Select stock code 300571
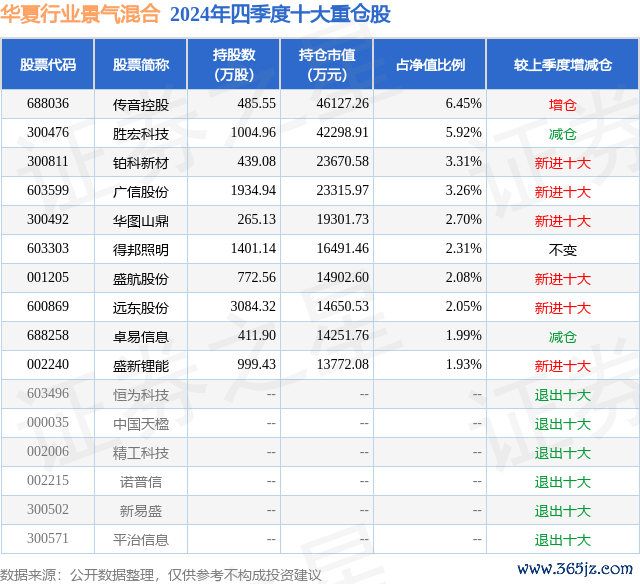 coord(48,538)
